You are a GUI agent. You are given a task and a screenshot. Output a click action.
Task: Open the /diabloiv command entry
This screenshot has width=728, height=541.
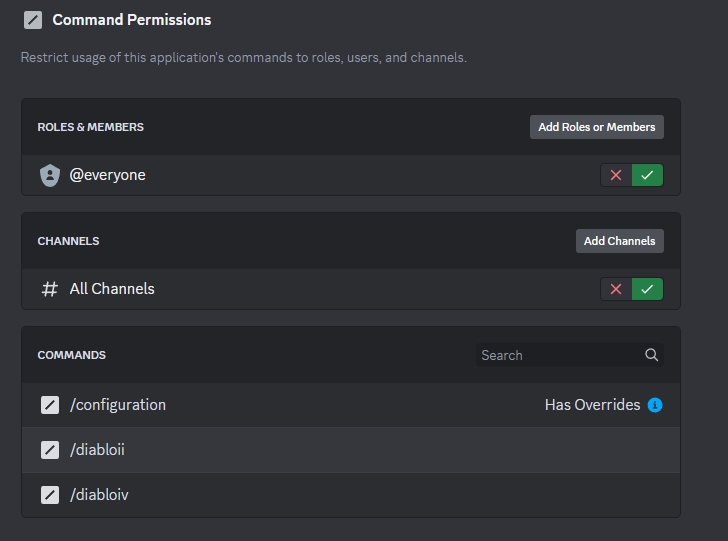pos(99,495)
